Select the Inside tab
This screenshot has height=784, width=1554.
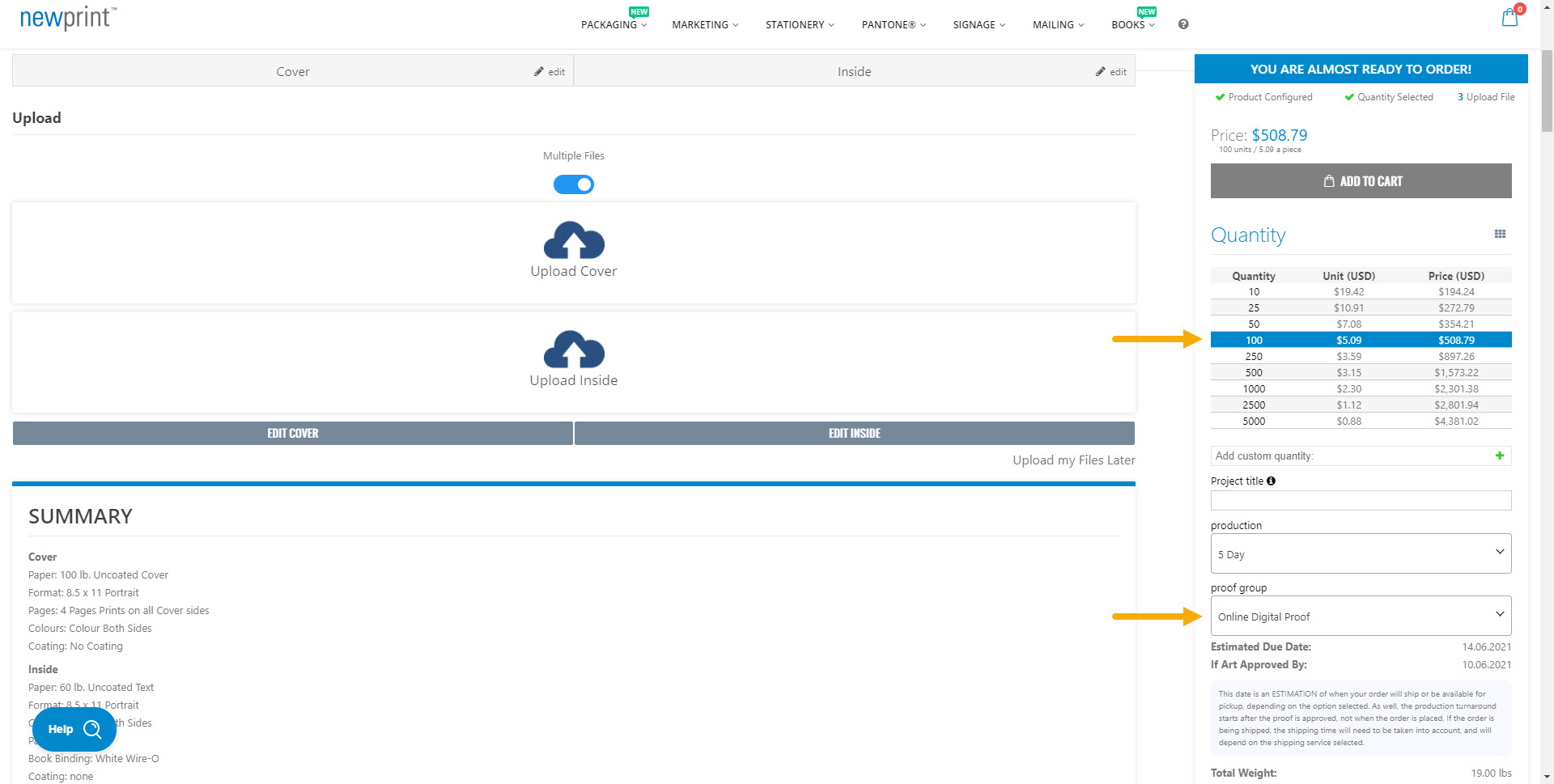pyautogui.click(x=855, y=71)
